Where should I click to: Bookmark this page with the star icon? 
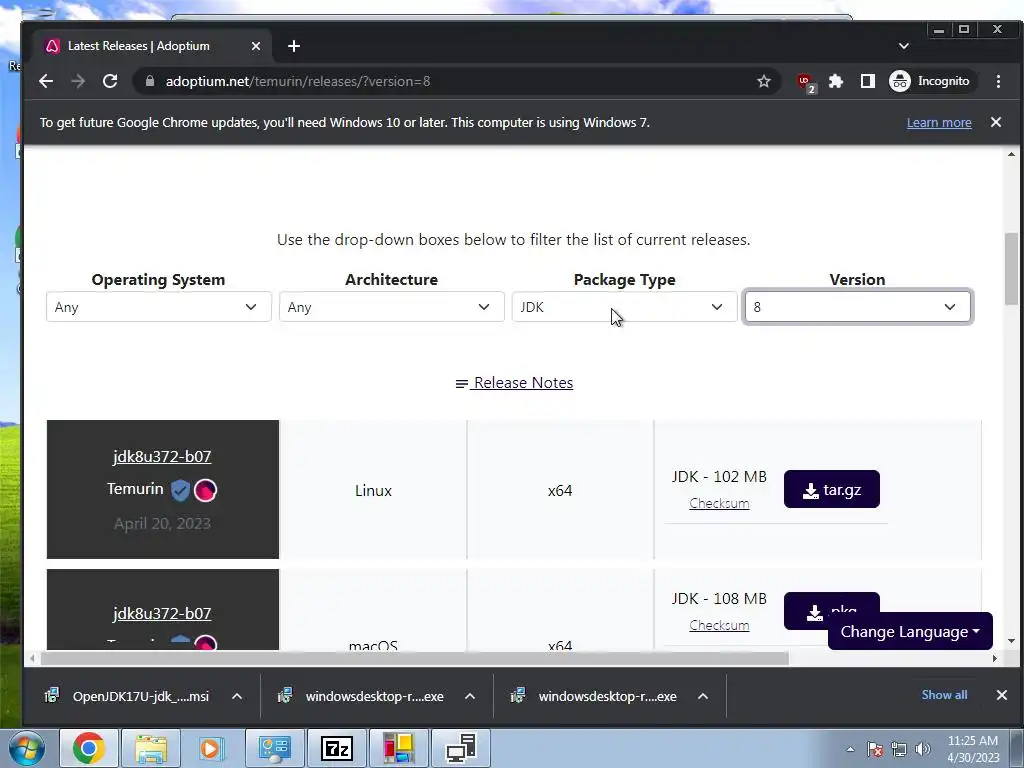click(763, 81)
